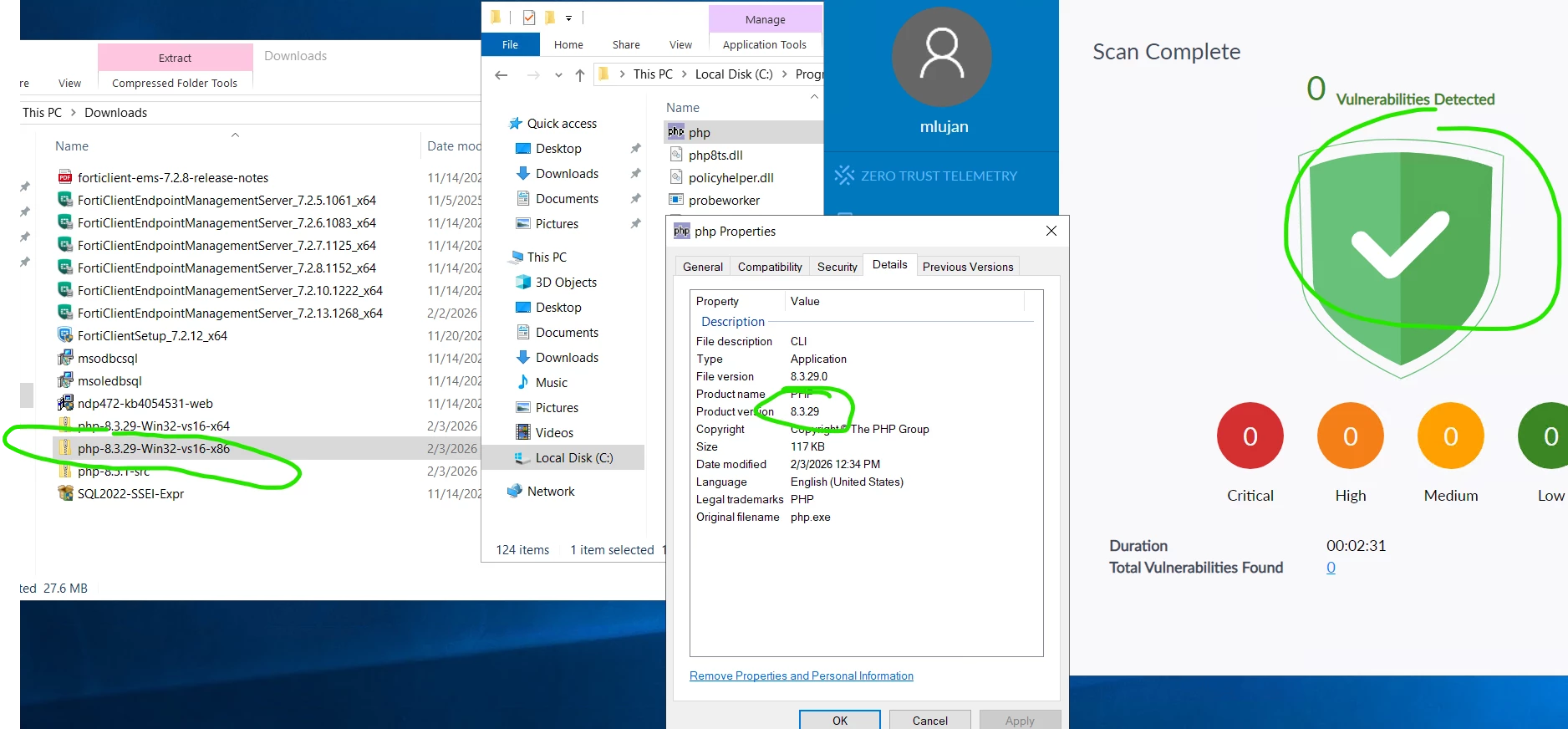Click the Critical vulnerabilities count circle
The height and width of the screenshot is (729, 1568).
click(1250, 436)
